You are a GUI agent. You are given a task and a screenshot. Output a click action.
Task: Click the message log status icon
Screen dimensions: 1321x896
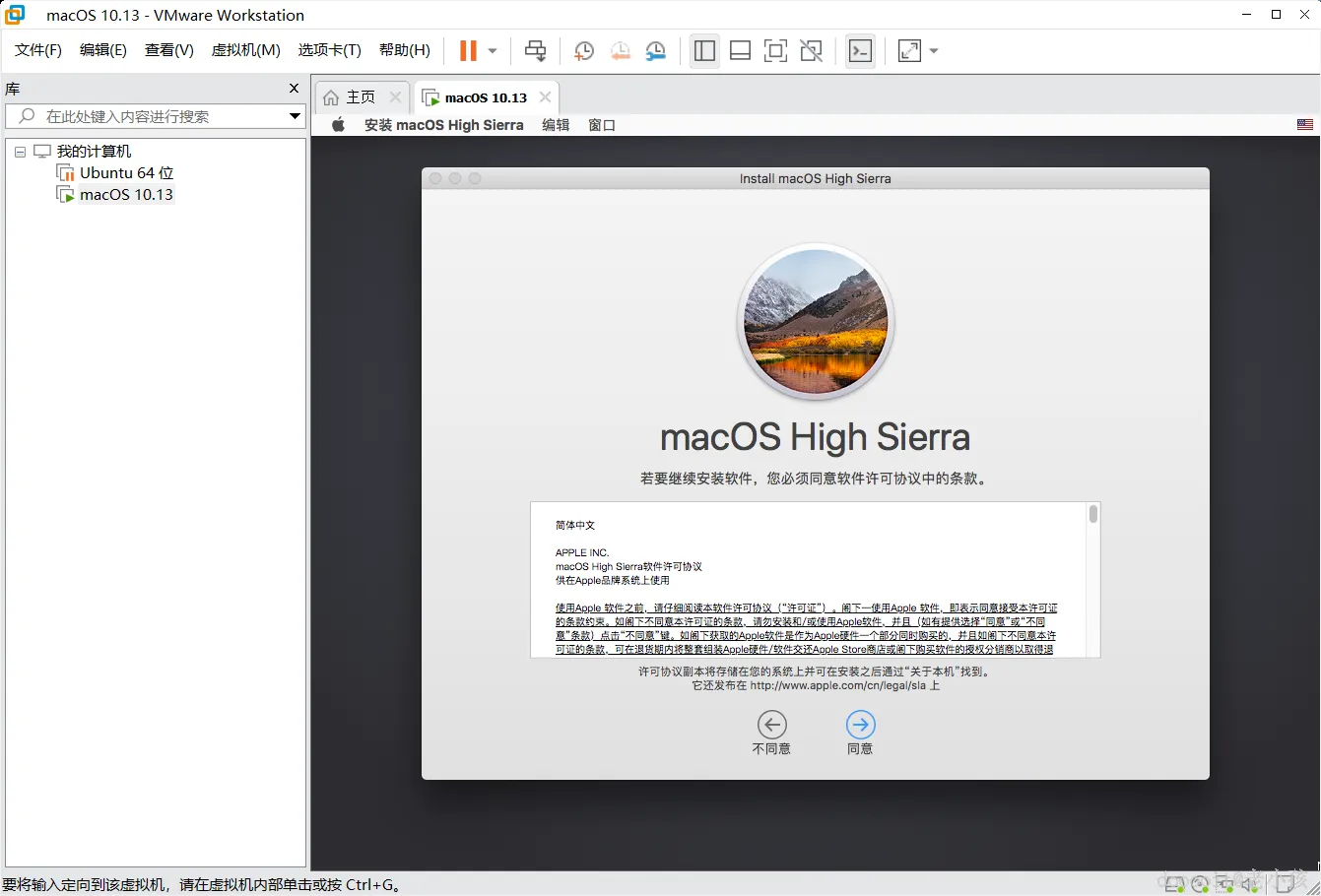click(1286, 883)
